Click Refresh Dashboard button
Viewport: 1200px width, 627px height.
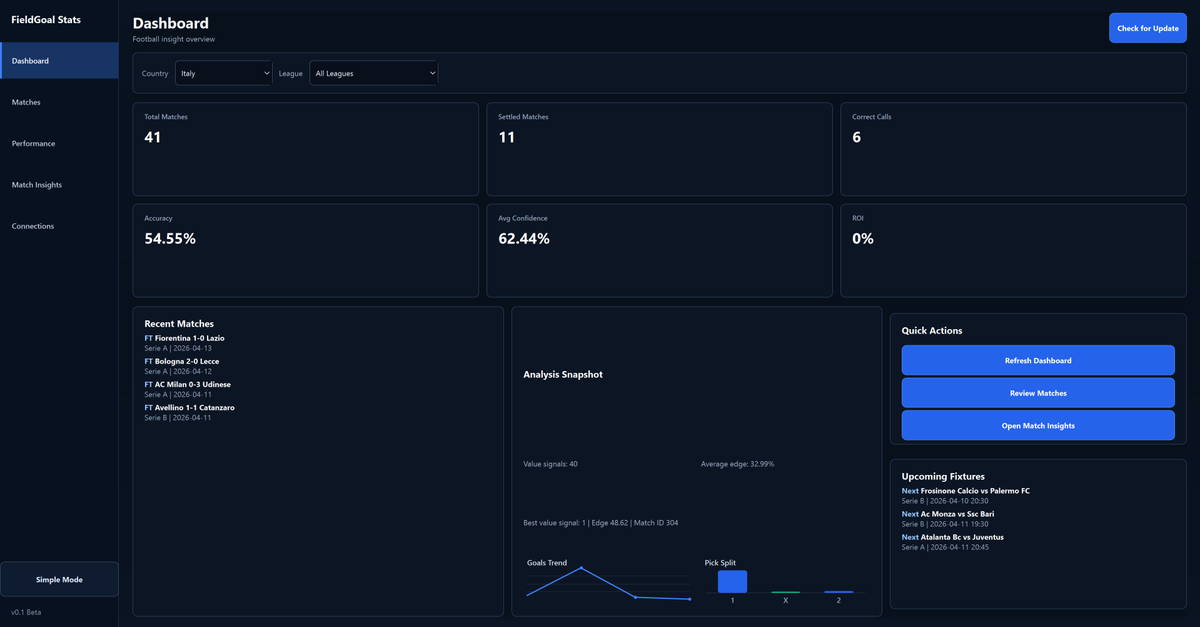(1038, 361)
